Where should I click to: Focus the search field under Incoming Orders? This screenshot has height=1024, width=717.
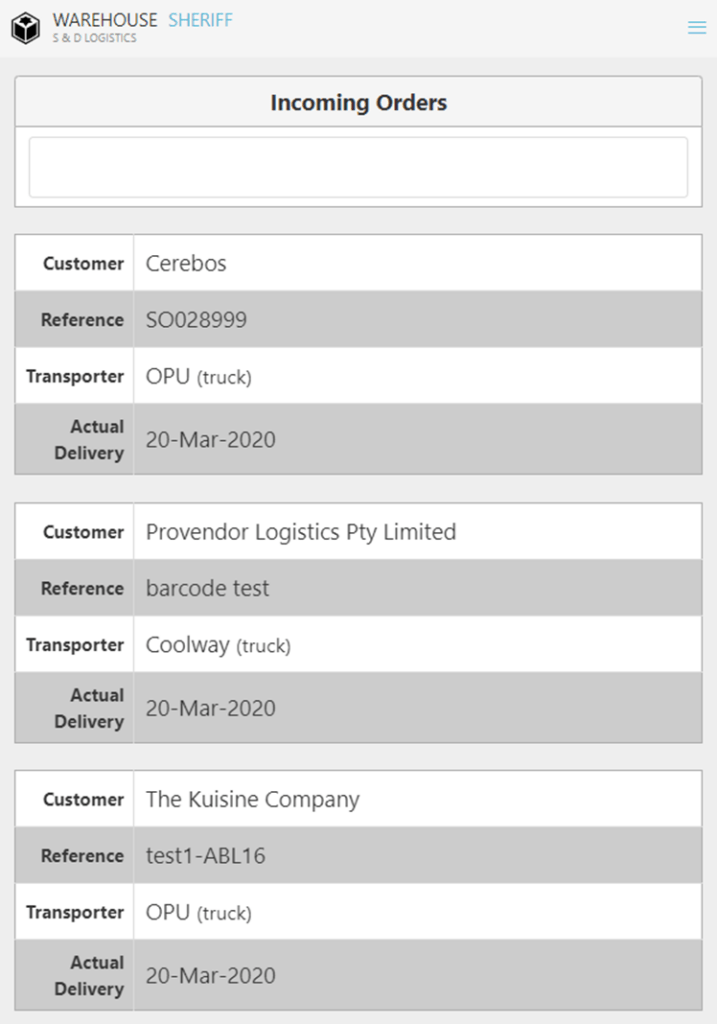point(358,167)
